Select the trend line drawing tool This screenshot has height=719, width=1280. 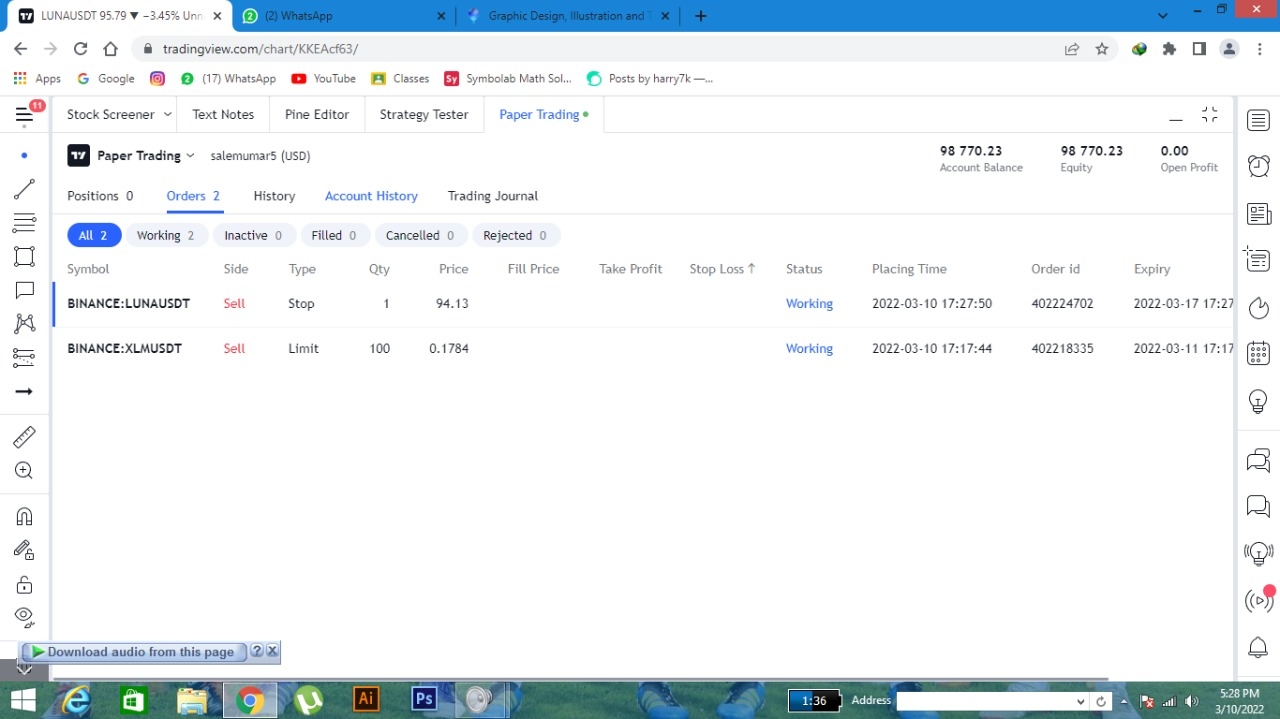coord(24,189)
